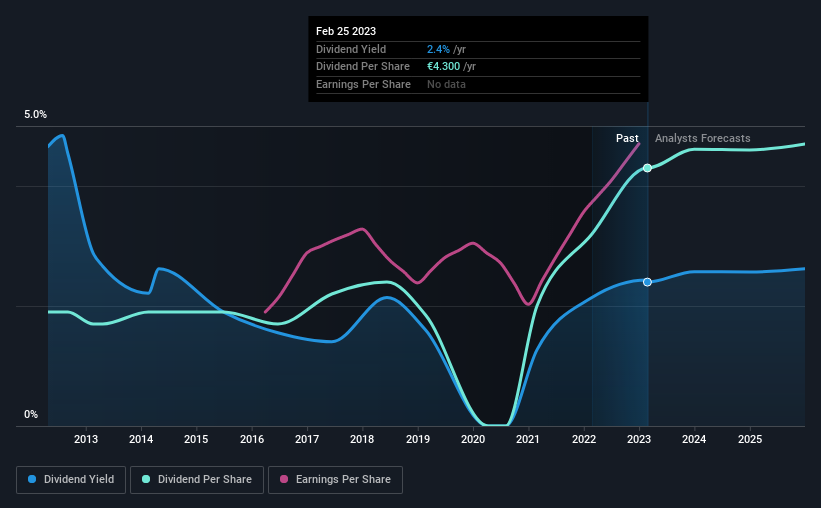Click the 5.0% y-axis label
The width and height of the screenshot is (821, 508).
pyautogui.click(x=35, y=115)
